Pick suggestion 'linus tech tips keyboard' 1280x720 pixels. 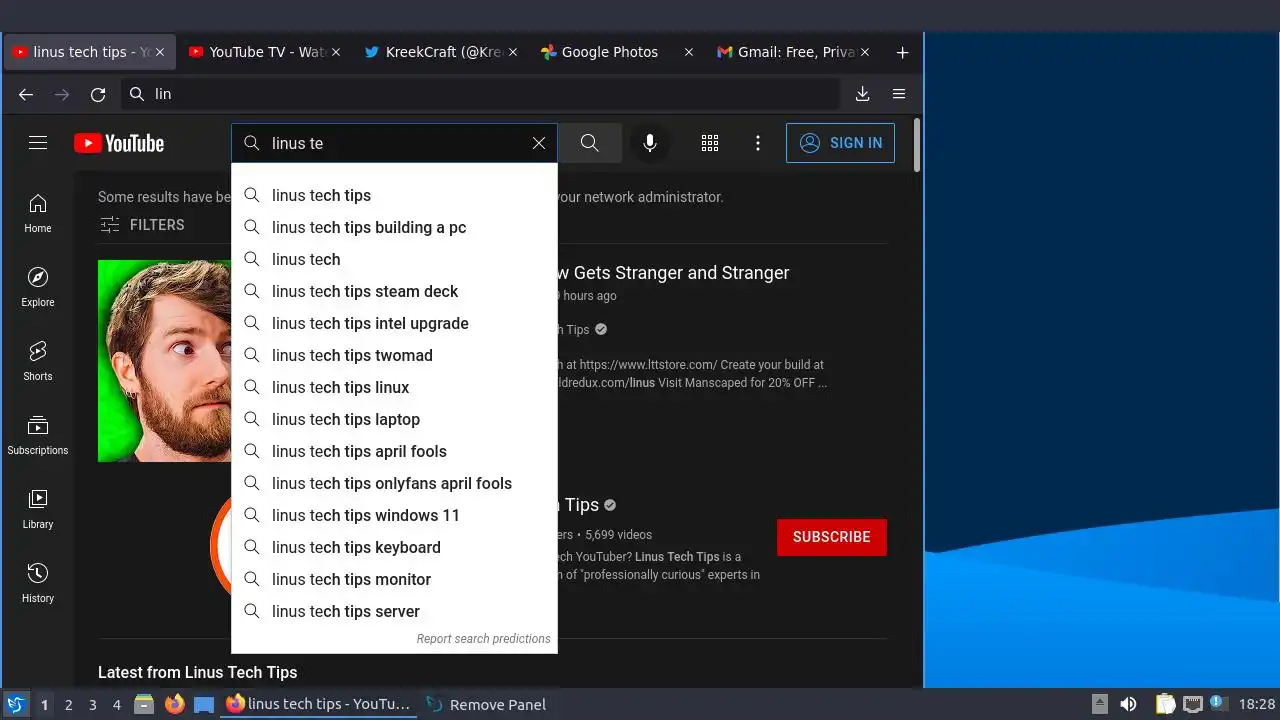394,547
